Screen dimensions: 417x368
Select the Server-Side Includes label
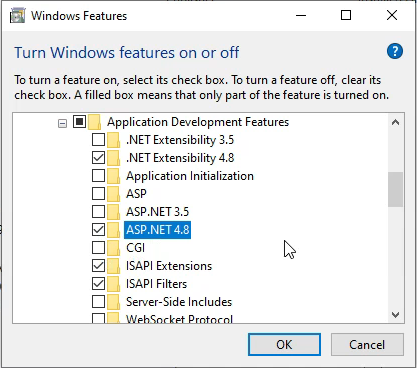pyautogui.click(x=179, y=302)
